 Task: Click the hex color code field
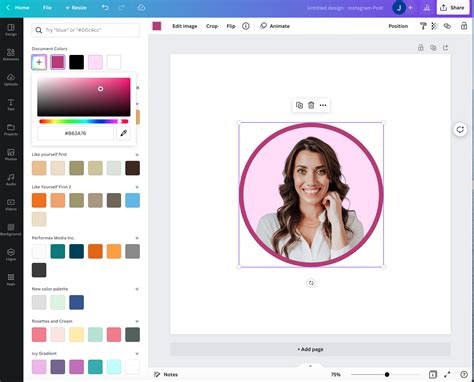[75, 133]
